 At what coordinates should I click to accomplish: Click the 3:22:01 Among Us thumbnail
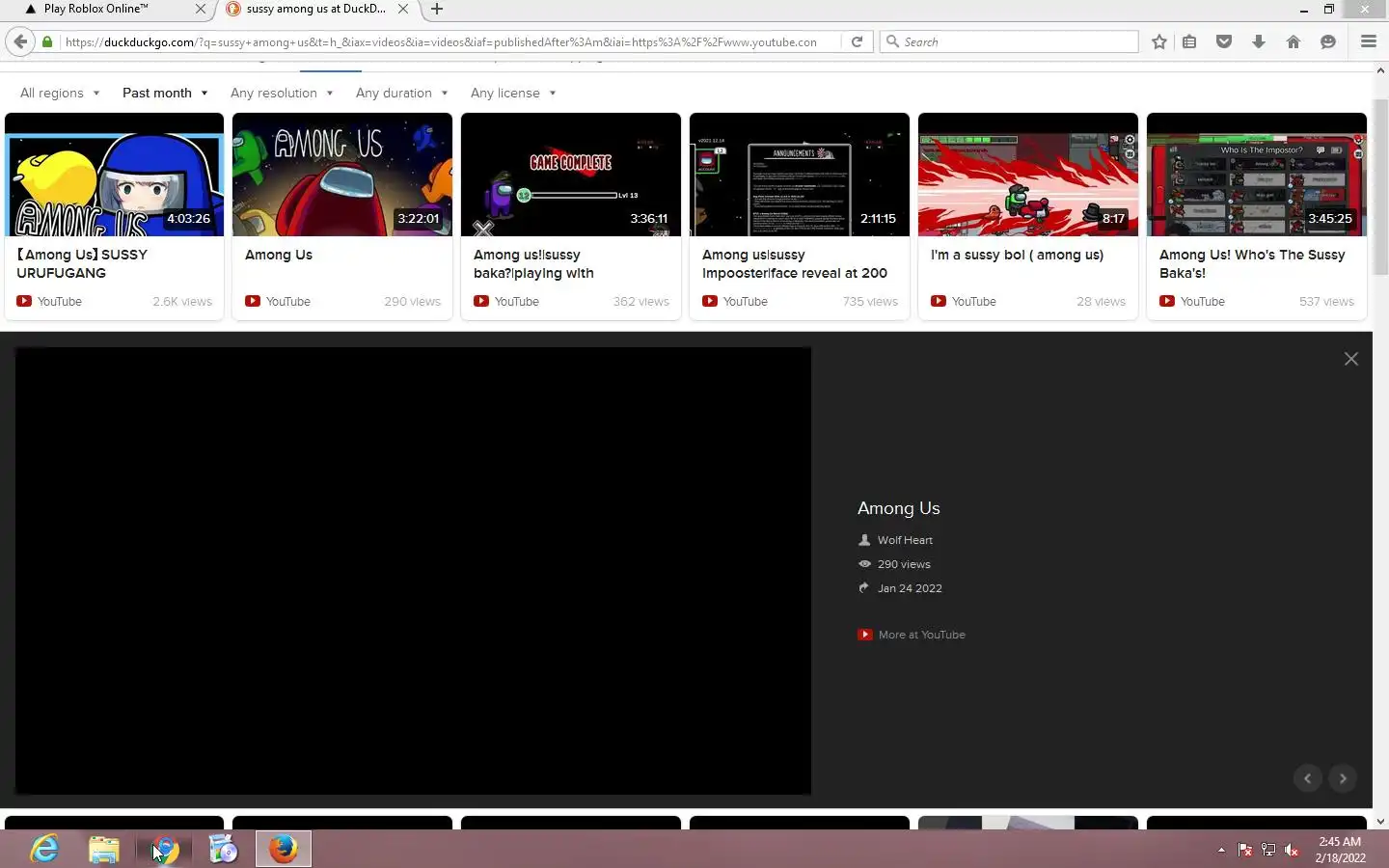coord(342,175)
